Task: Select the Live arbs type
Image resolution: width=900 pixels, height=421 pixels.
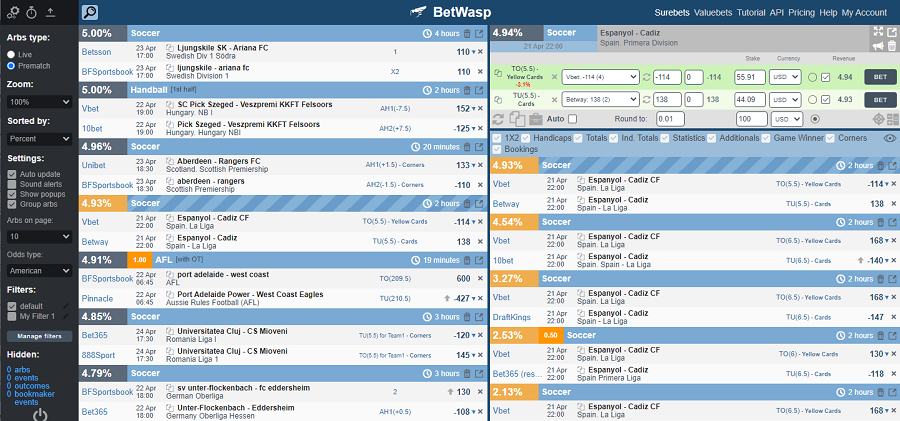Action: [11, 54]
